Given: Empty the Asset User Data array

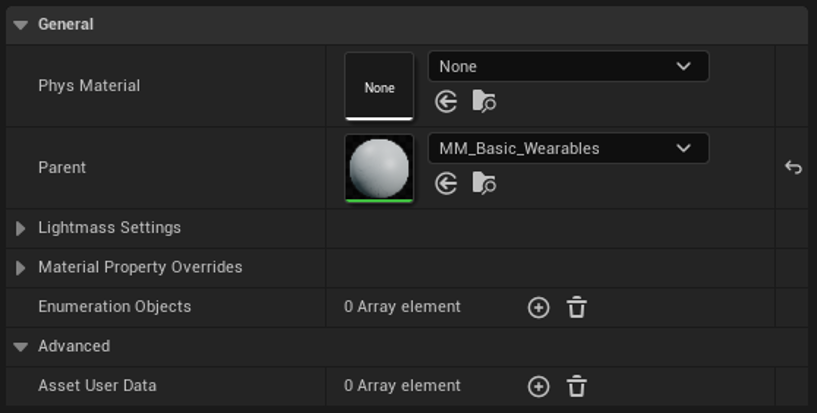Looking at the screenshot, I should click(x=576, y=386).
